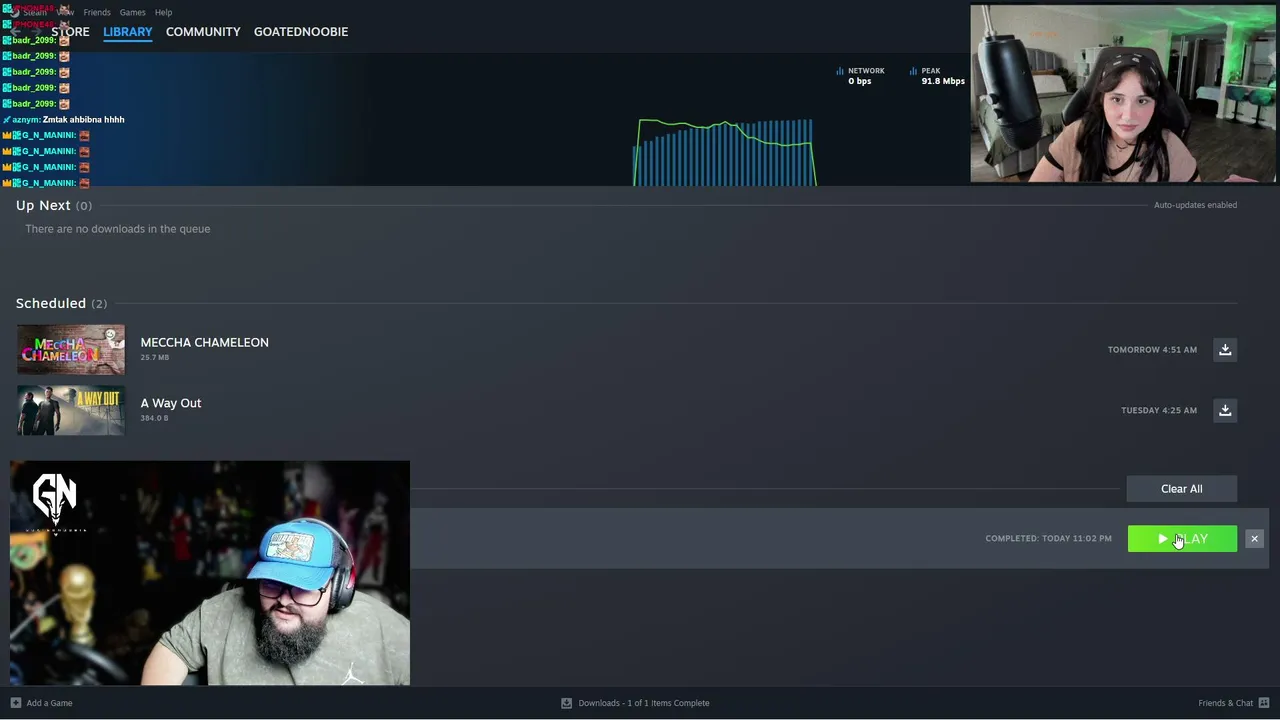
Task: Open the Friends menu
Action: coord(97,12)
